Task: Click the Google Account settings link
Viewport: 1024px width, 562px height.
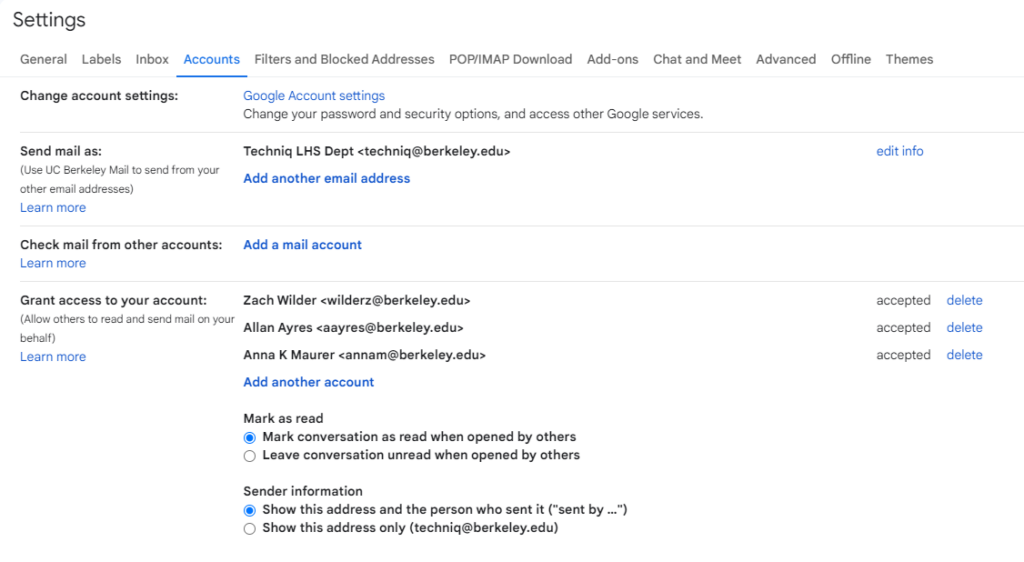Action: [x=314, y=96]
